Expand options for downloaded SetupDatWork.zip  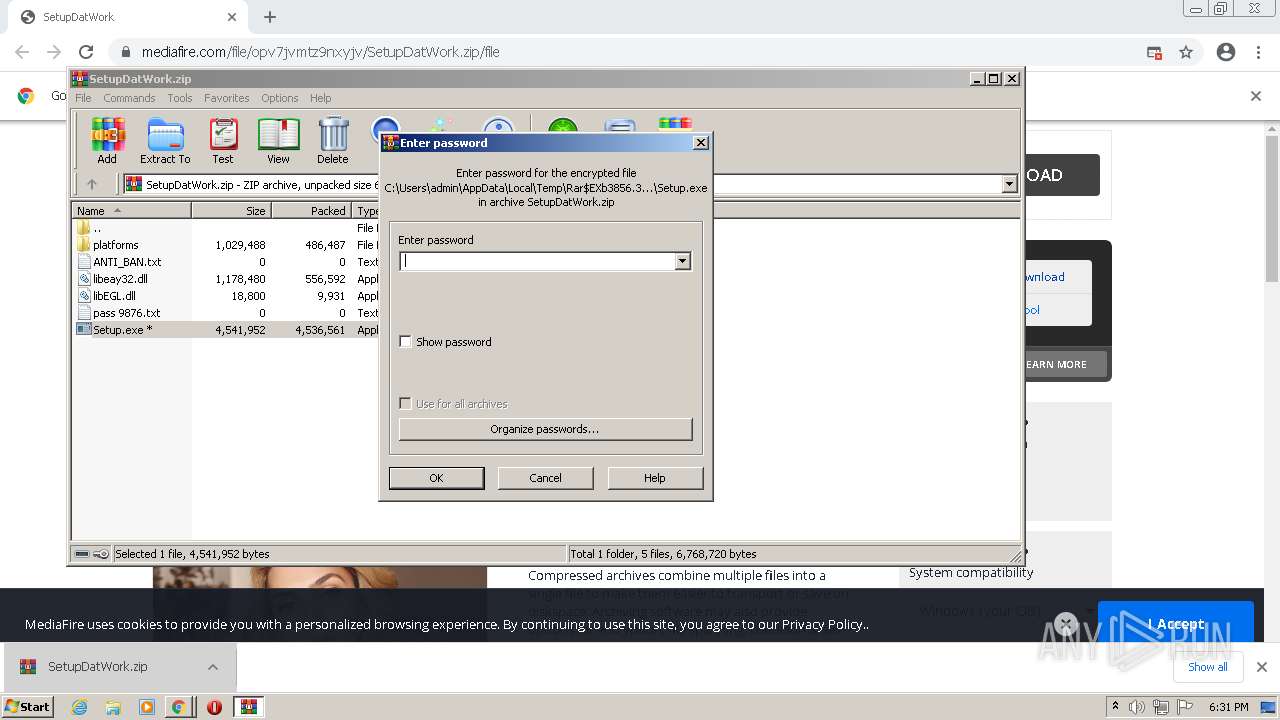(x=213, y=667)
